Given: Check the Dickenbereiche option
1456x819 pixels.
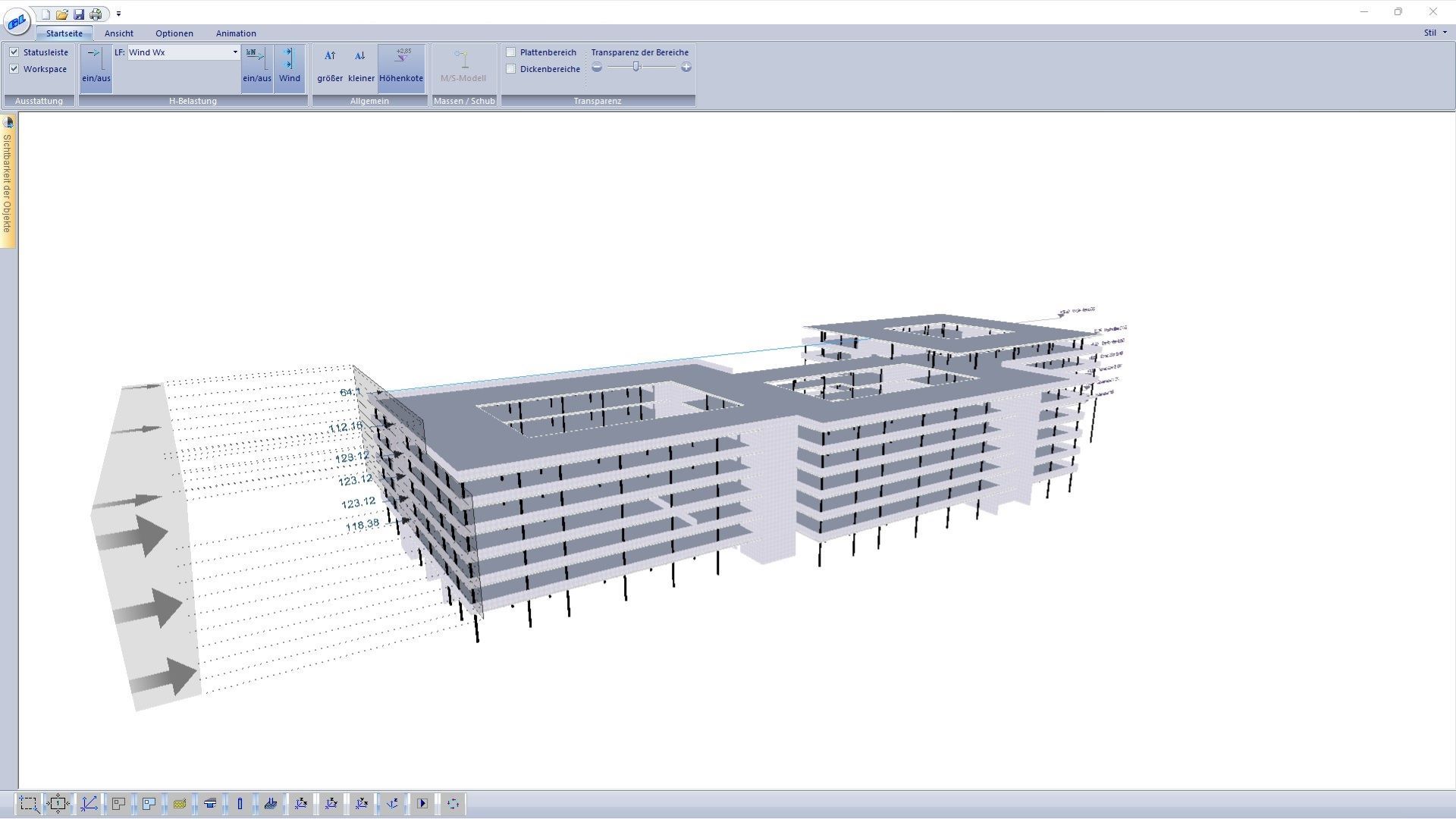Looking at the screenshot, I should pos(512,68).
